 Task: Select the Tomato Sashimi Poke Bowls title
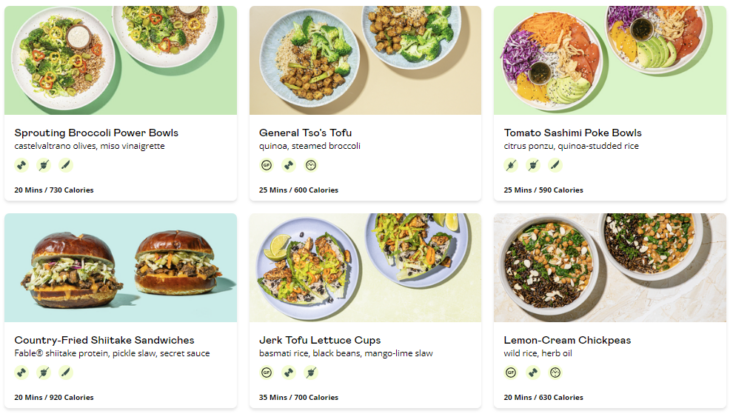pyautogui.click(x=572, y=133)
